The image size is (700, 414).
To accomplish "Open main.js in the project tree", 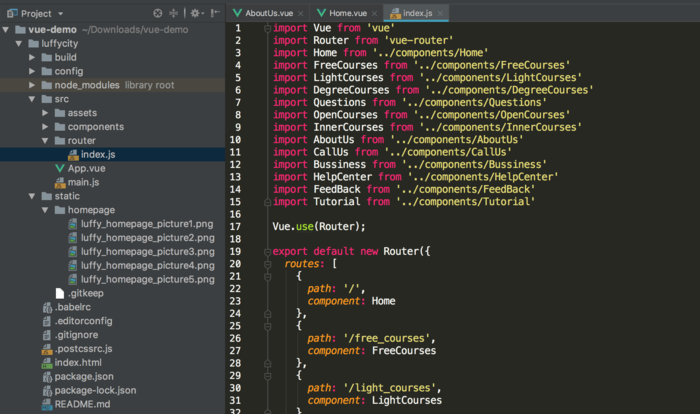I will 83,182.
